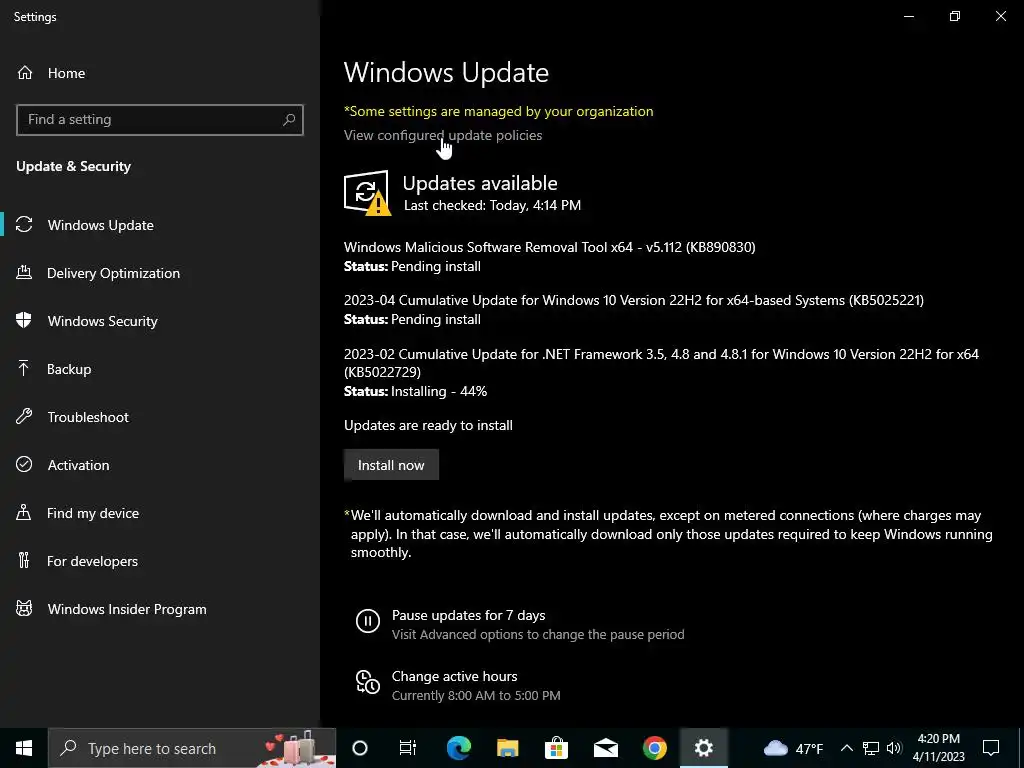1024x768 pixels.
Task: Click the managed by your organization notice
Action: point(498,111)
